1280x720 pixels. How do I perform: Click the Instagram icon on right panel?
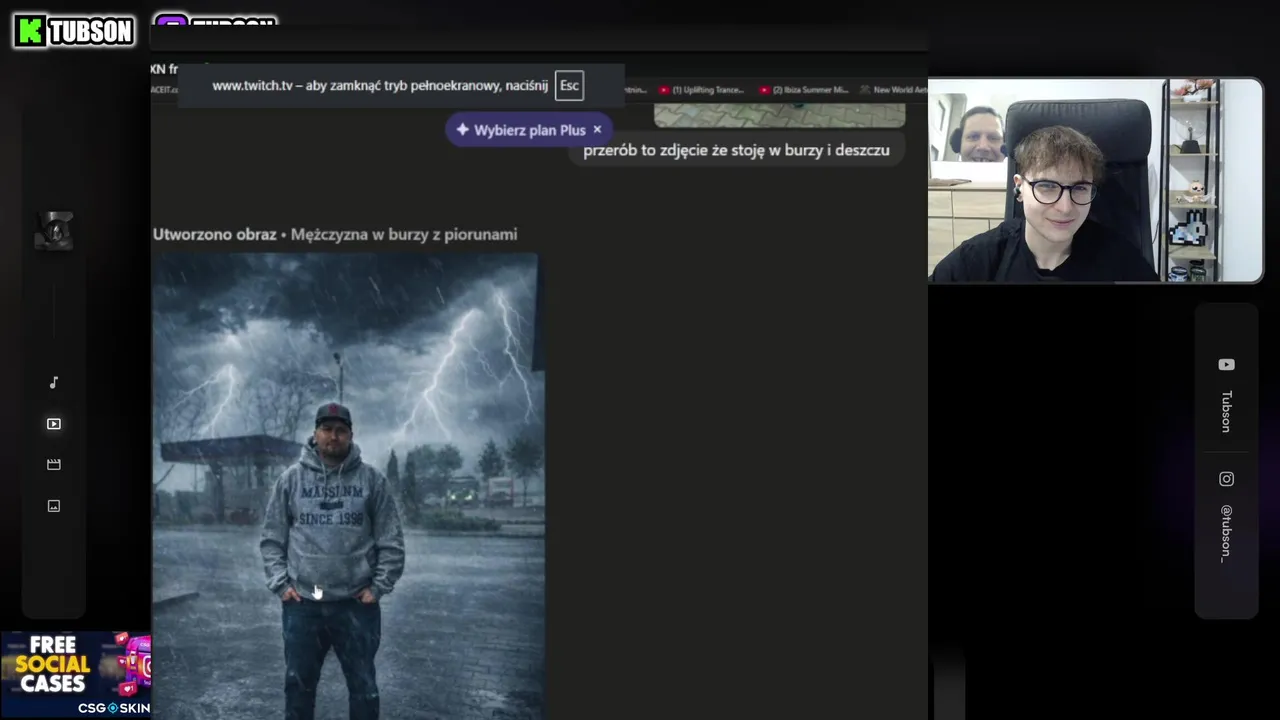[x=1226, y=479]
